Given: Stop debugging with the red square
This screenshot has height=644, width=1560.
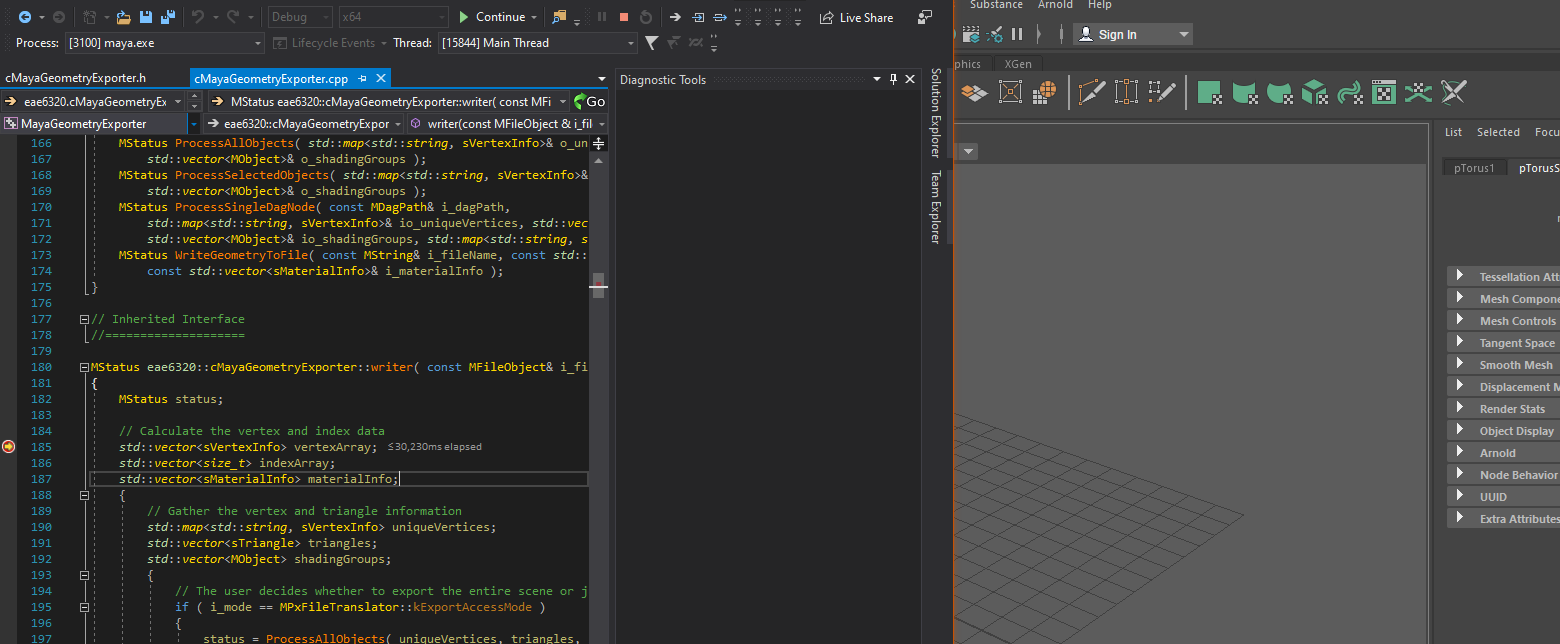Looking at the screenshot, I should pyautogui.click(x=624, y=17).
